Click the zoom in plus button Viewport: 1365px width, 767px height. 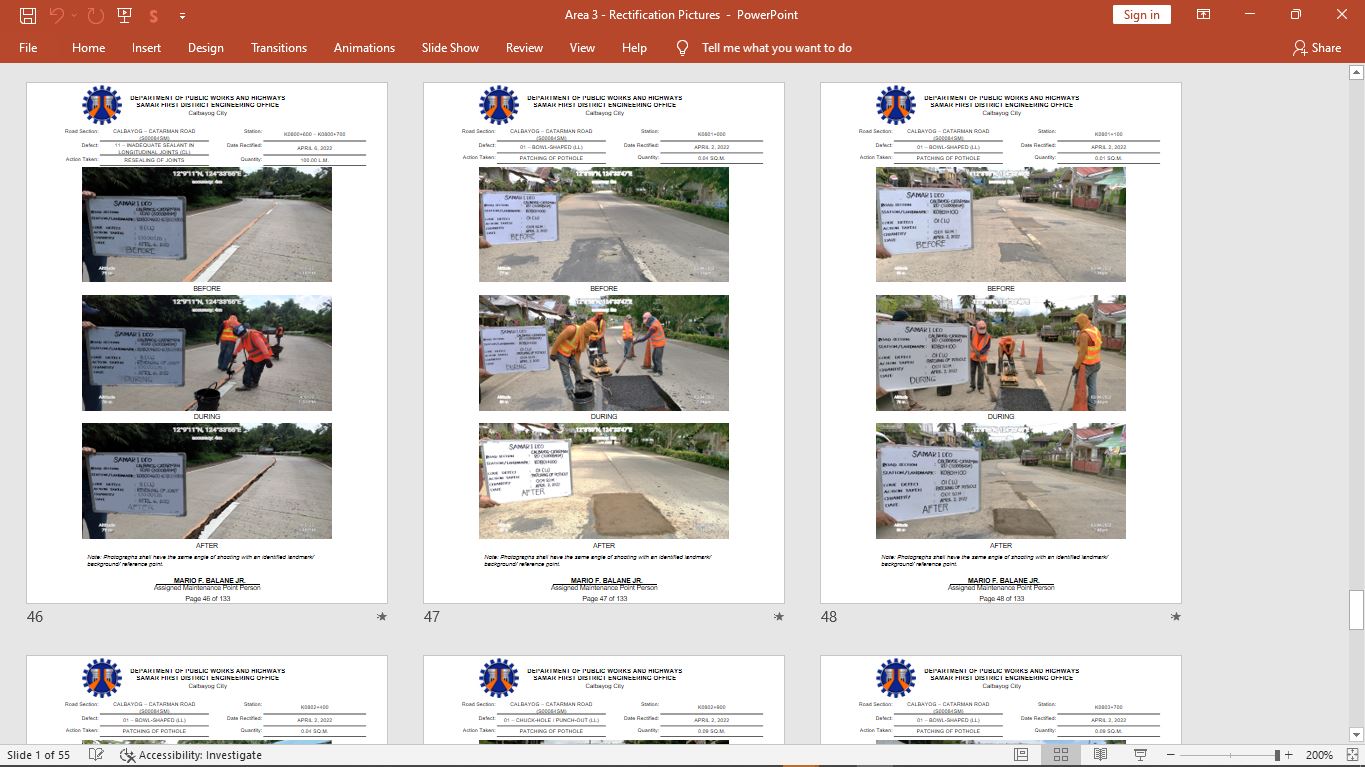(1289, 755)
